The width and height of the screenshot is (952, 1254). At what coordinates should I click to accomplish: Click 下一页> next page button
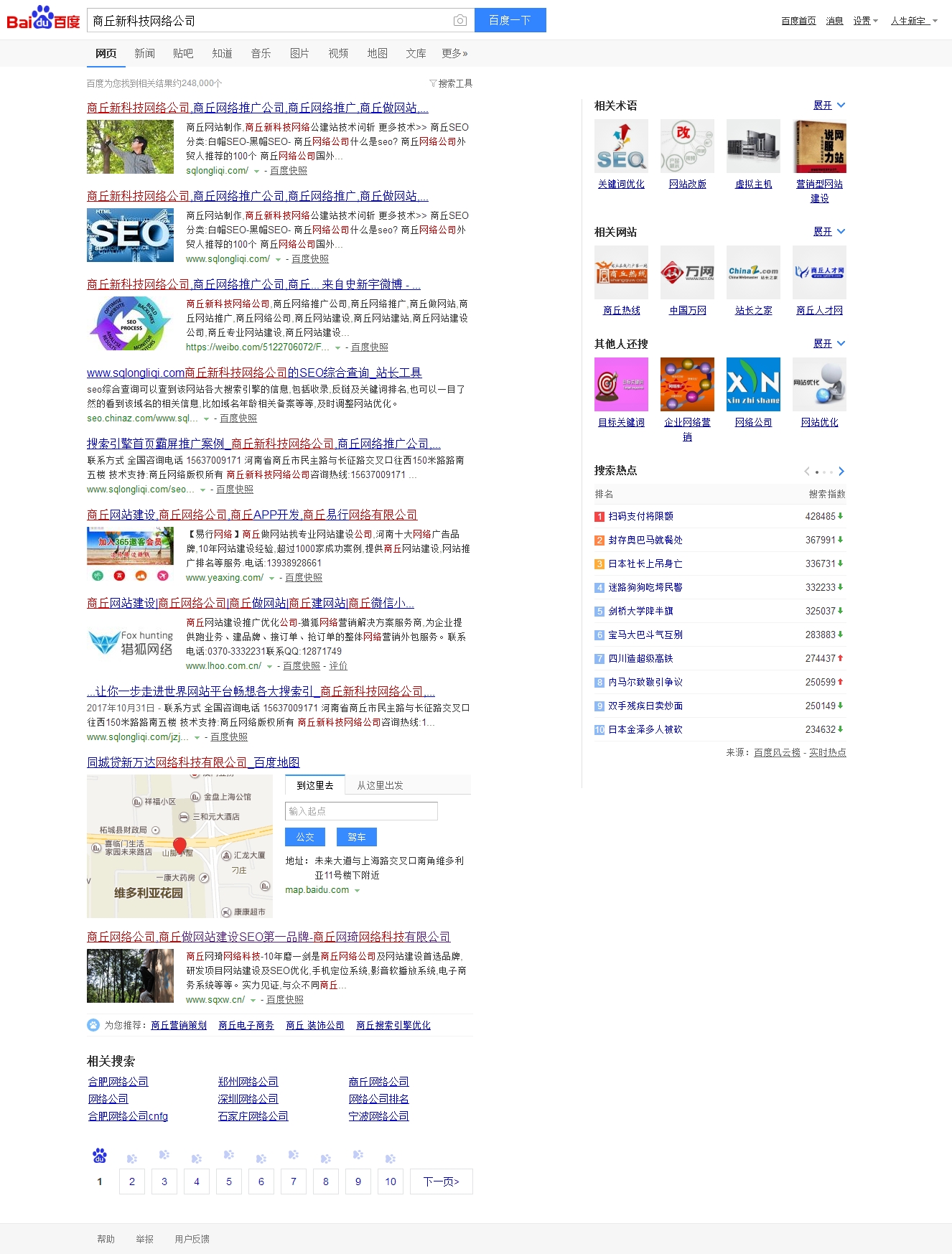pos(442,1182)
